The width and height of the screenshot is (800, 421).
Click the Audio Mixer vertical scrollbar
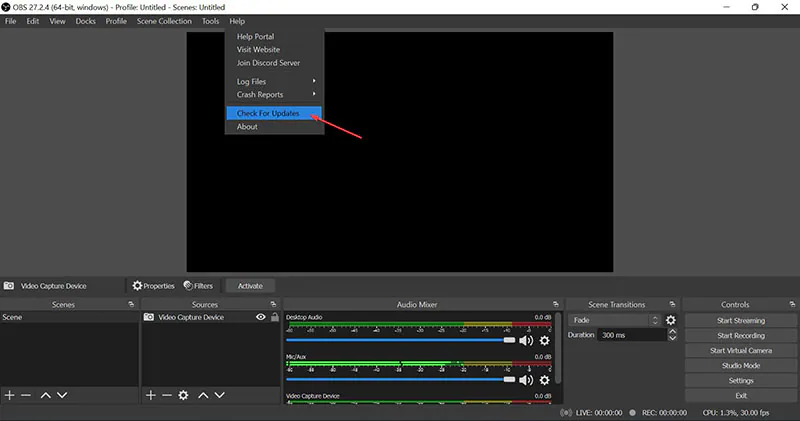[558, 349]
